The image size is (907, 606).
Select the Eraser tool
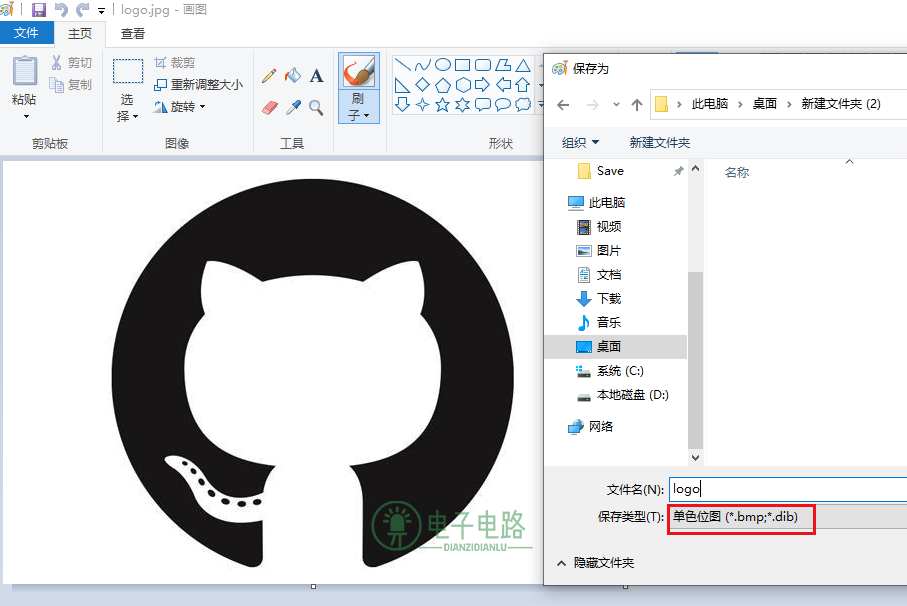coord(269,107)
